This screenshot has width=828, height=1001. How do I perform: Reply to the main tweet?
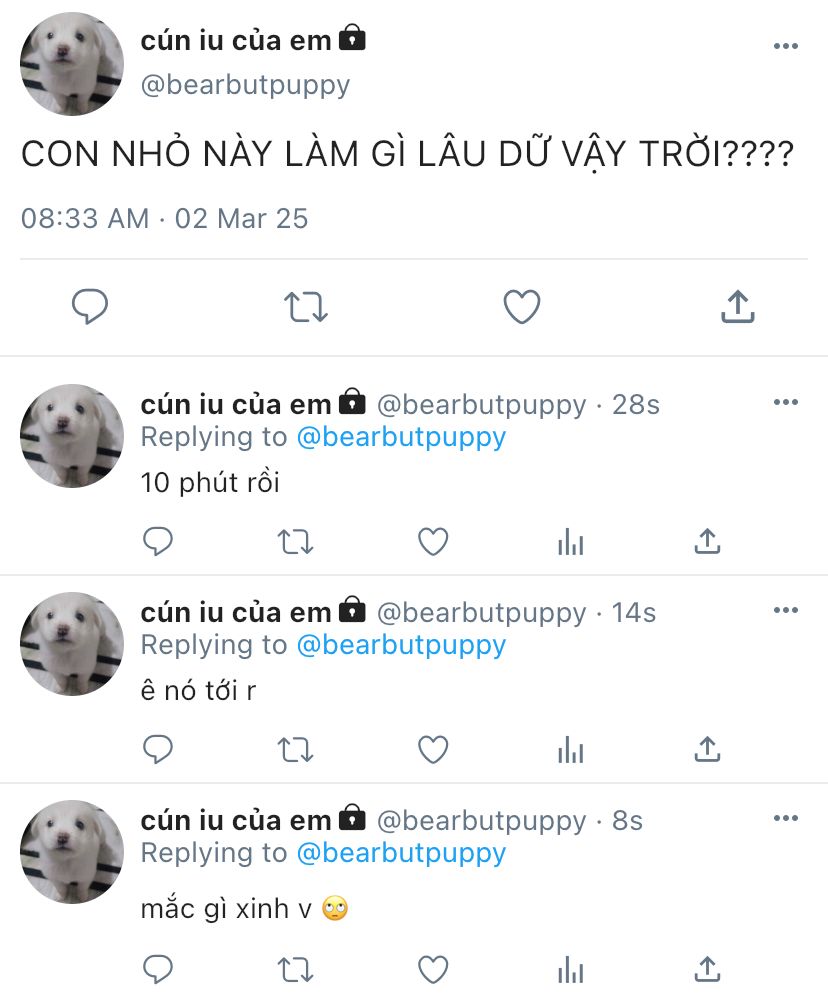click(89, 306)
